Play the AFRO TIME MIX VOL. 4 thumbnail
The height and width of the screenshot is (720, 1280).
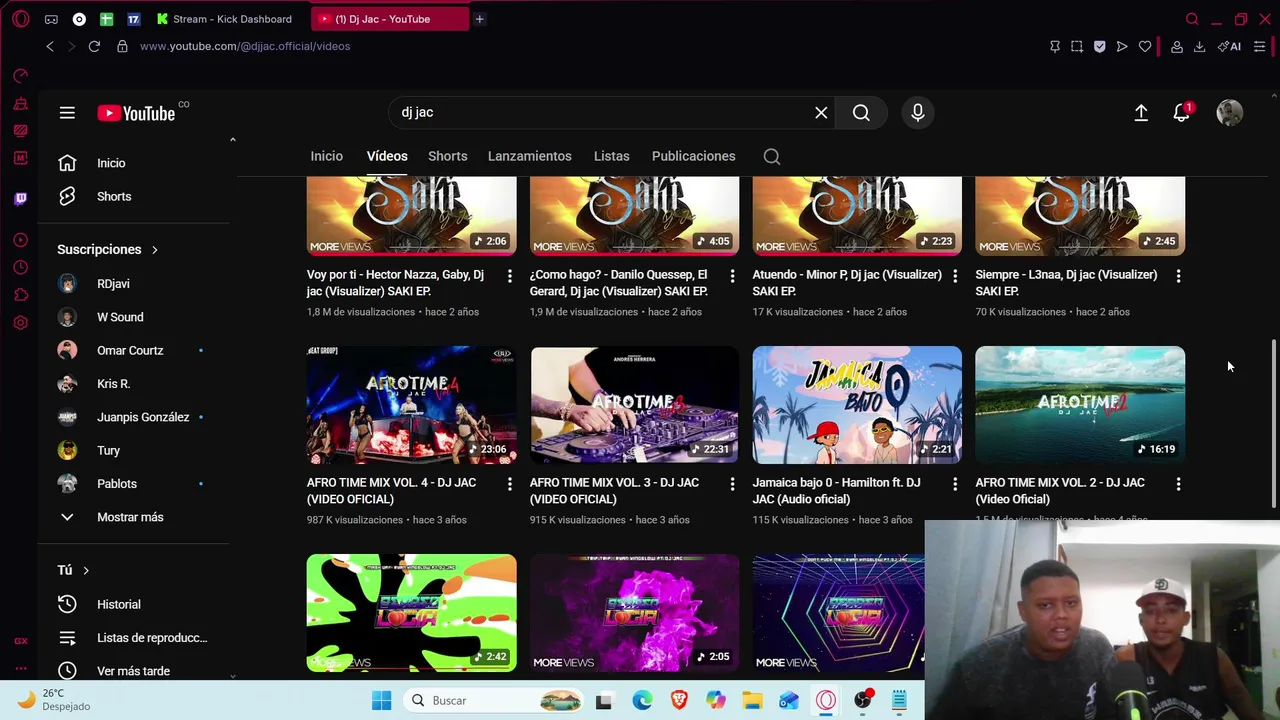pos(412,405)
